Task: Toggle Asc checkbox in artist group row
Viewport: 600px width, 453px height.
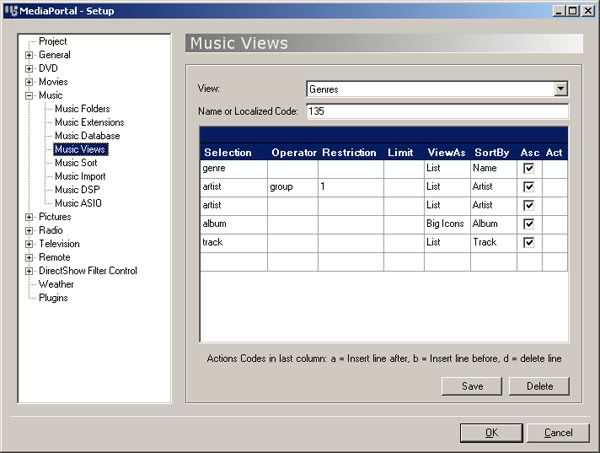Action: pos(528,187)
